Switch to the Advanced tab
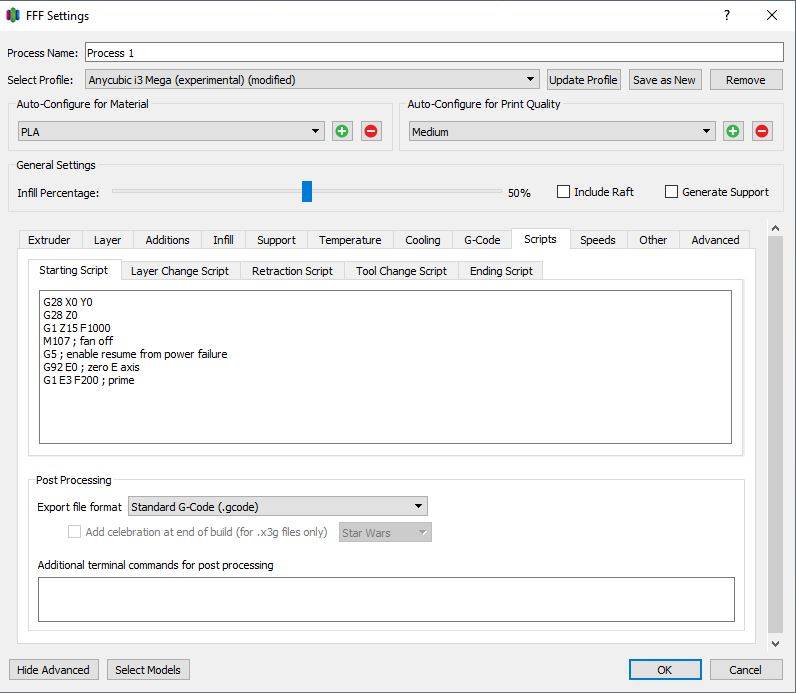 tap(715, 240)
